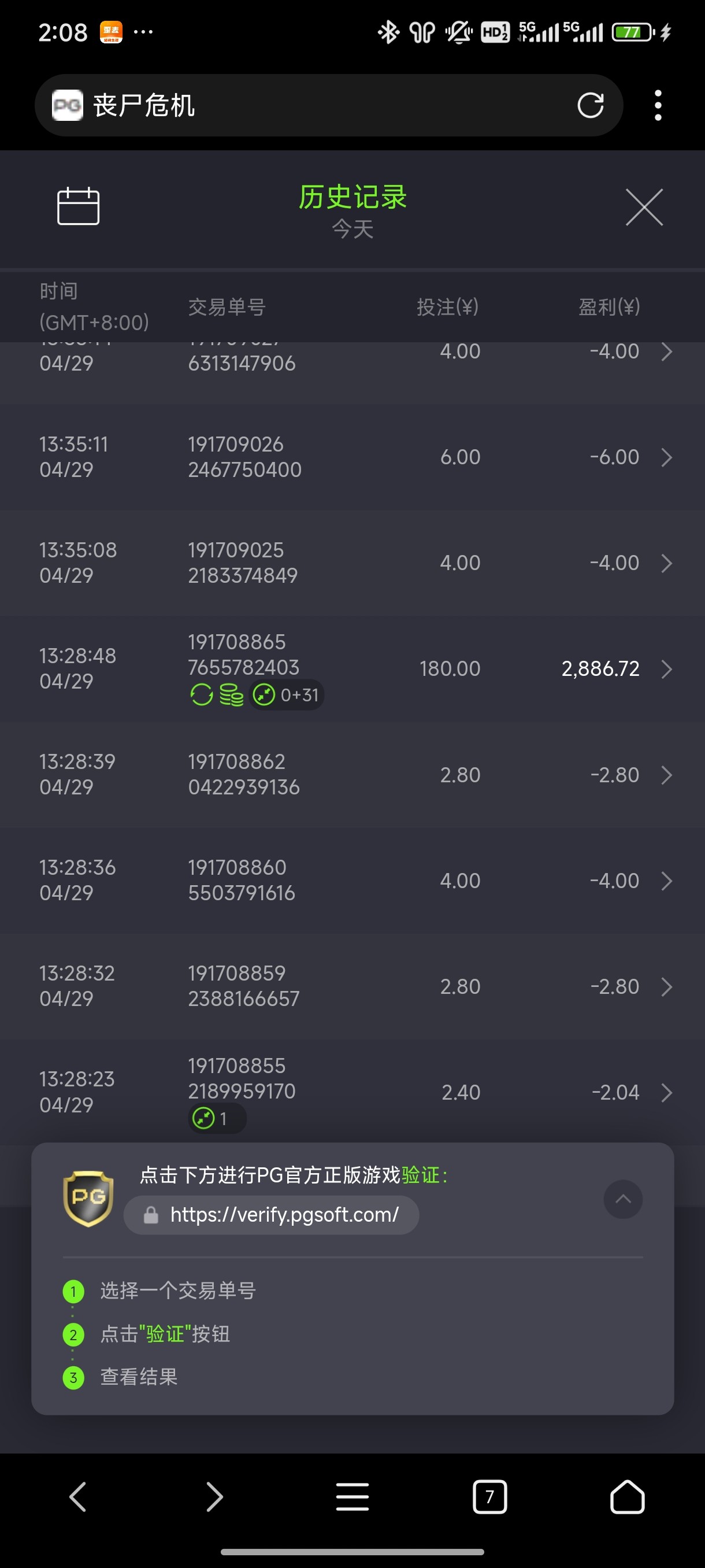Tap the address bar title text
The width and height of the screenshot is (705, 1568).
click(x=144, y=105)
